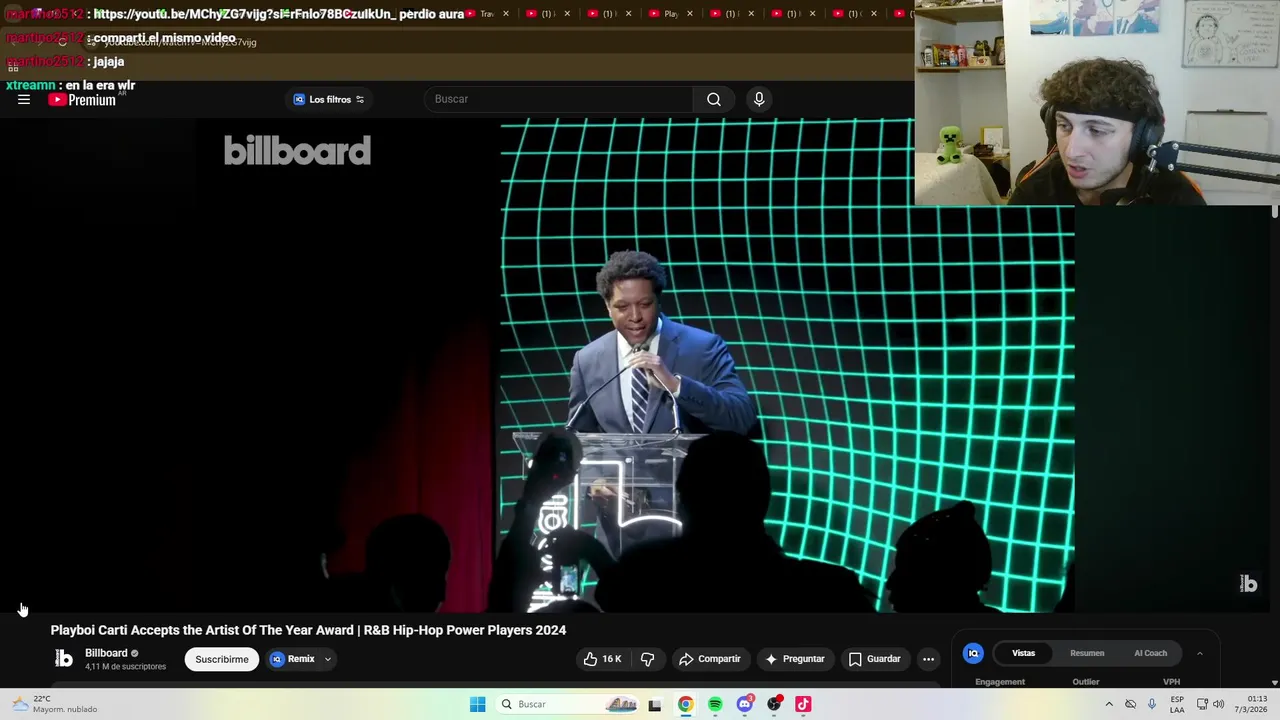Collapse the vidIQ panel with the chevron
Image resolution: width=1280 pixels, height=720 pixels.
point(1199,653)
